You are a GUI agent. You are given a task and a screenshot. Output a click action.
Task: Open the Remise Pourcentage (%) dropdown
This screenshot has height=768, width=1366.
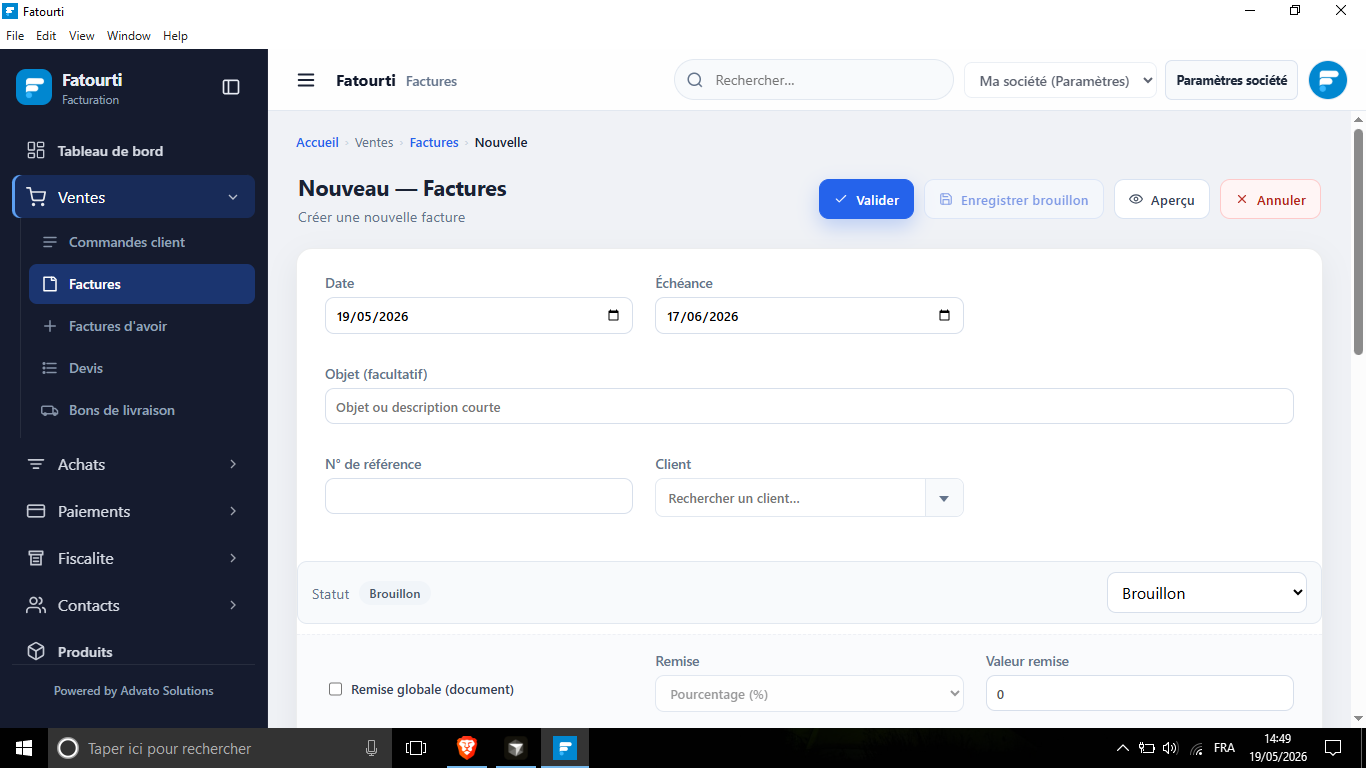(x=809, y=694)
